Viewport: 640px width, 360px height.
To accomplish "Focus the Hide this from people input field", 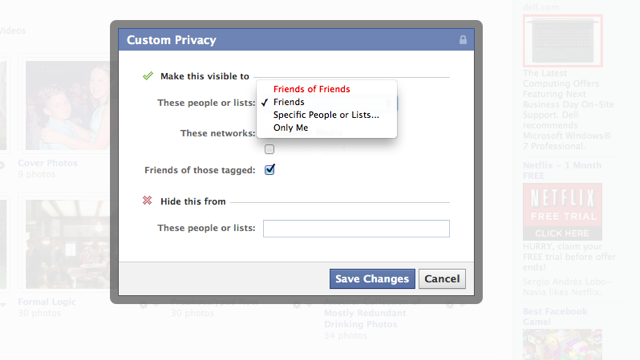I will coord(356,229).
